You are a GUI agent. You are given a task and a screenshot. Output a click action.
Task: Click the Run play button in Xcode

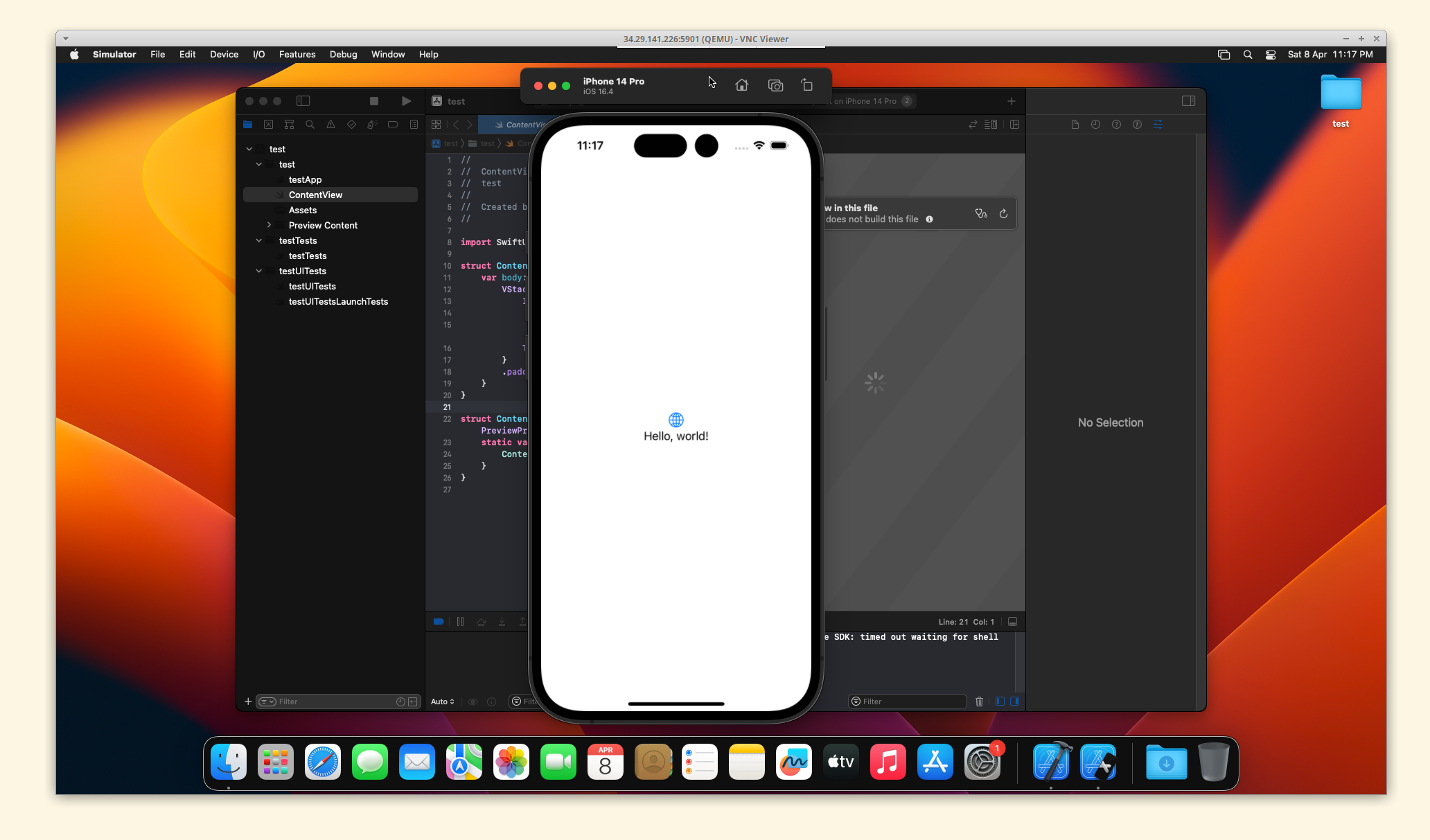[x=406, y=101]
